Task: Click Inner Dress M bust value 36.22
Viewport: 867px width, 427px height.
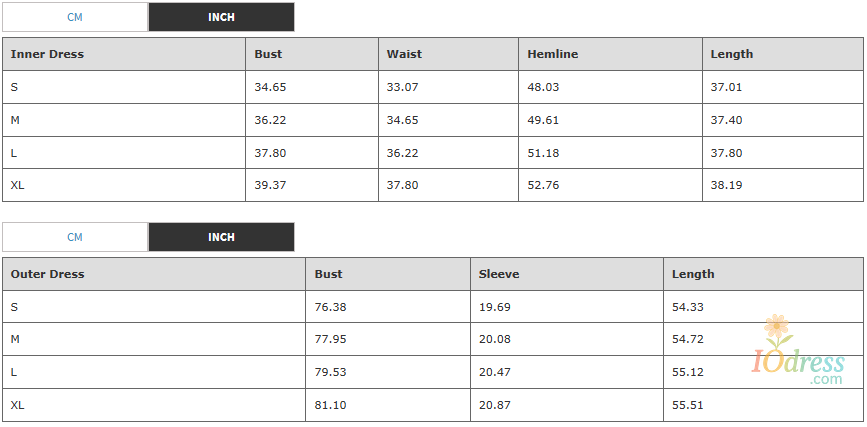Action: pyautogui.click(x=270, y=120)
